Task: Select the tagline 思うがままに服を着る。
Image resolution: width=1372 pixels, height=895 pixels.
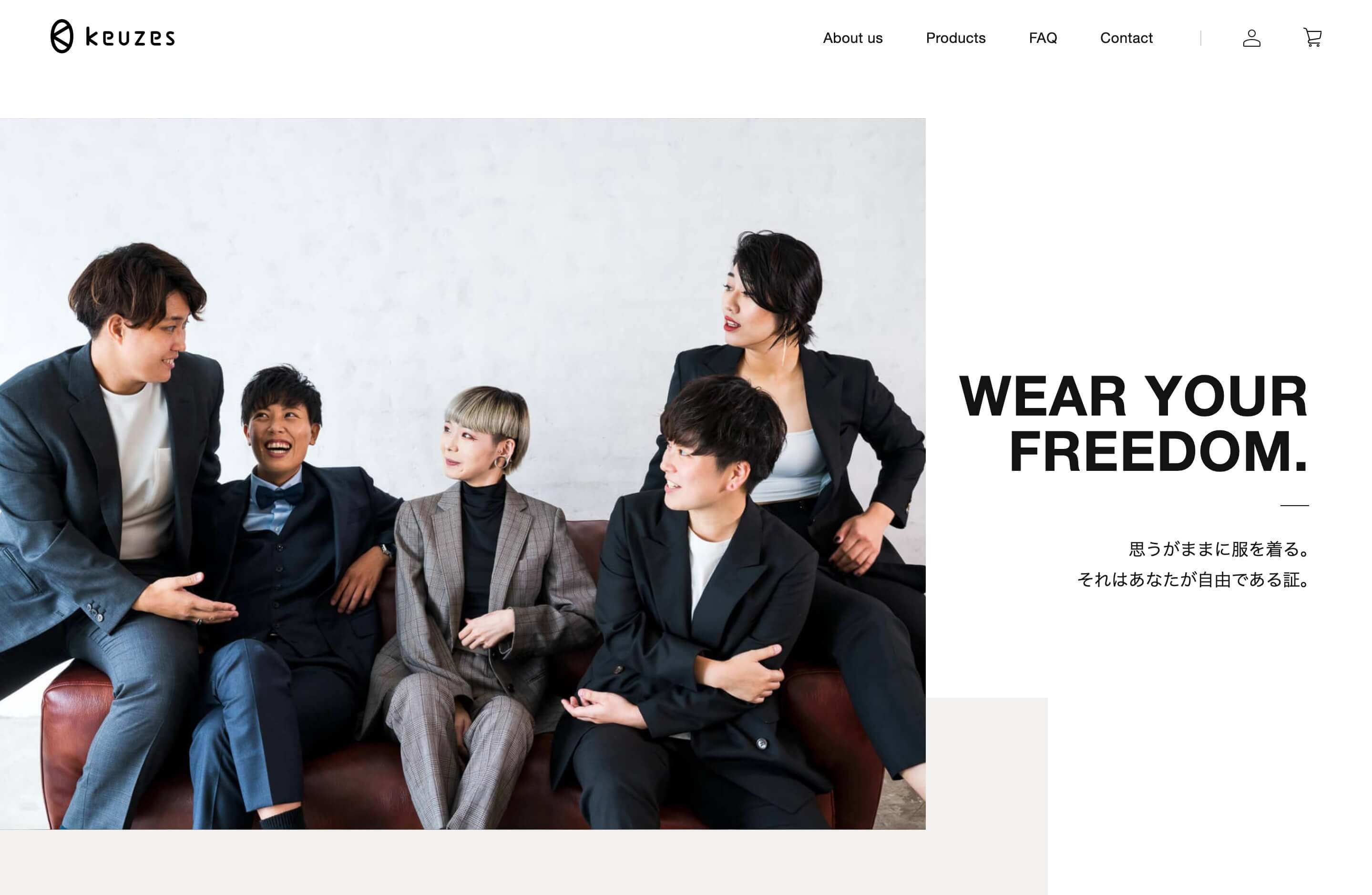Action: (1218, 549)
